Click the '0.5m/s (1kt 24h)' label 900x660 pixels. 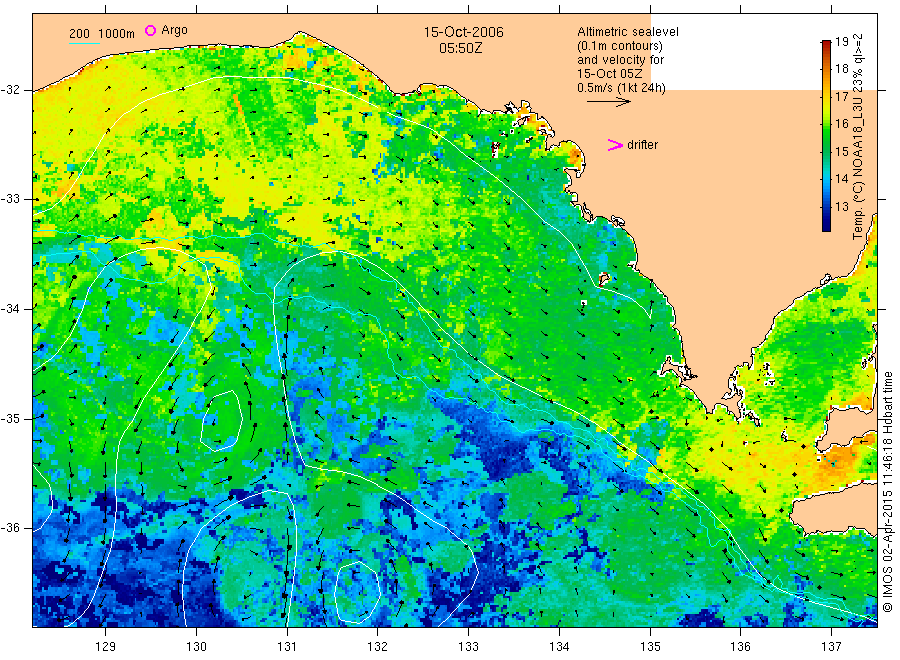(x=621, y=88)
